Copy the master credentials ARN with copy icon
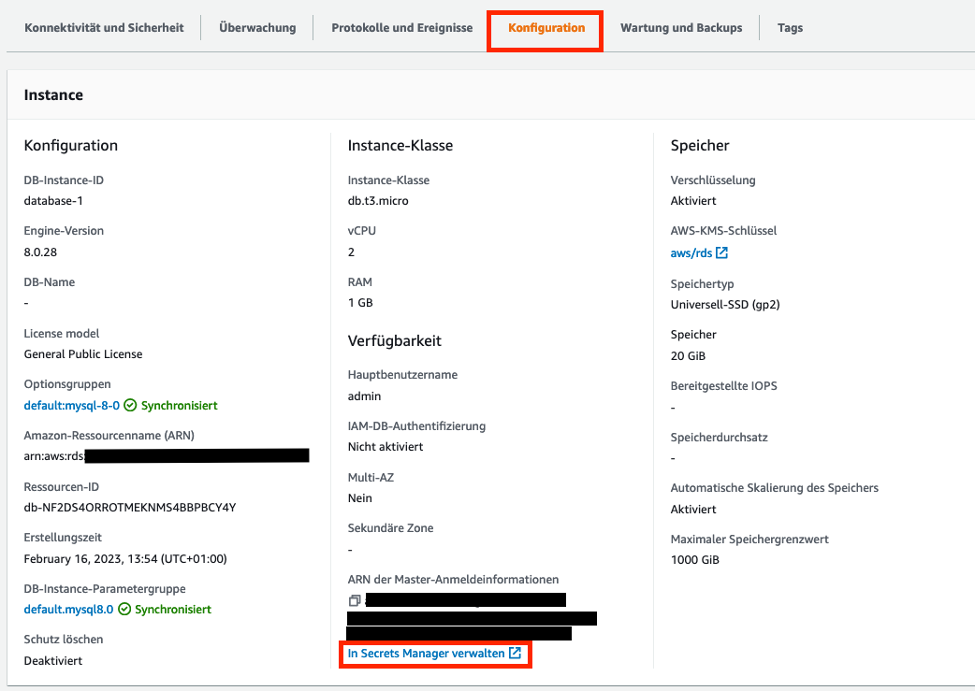The height and width of the screenshot is (691, 977). (x=355, y=601)
